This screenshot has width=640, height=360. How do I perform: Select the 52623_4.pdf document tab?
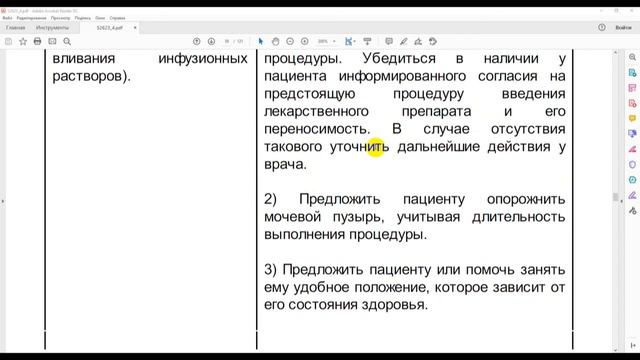(x=109, y=28)
